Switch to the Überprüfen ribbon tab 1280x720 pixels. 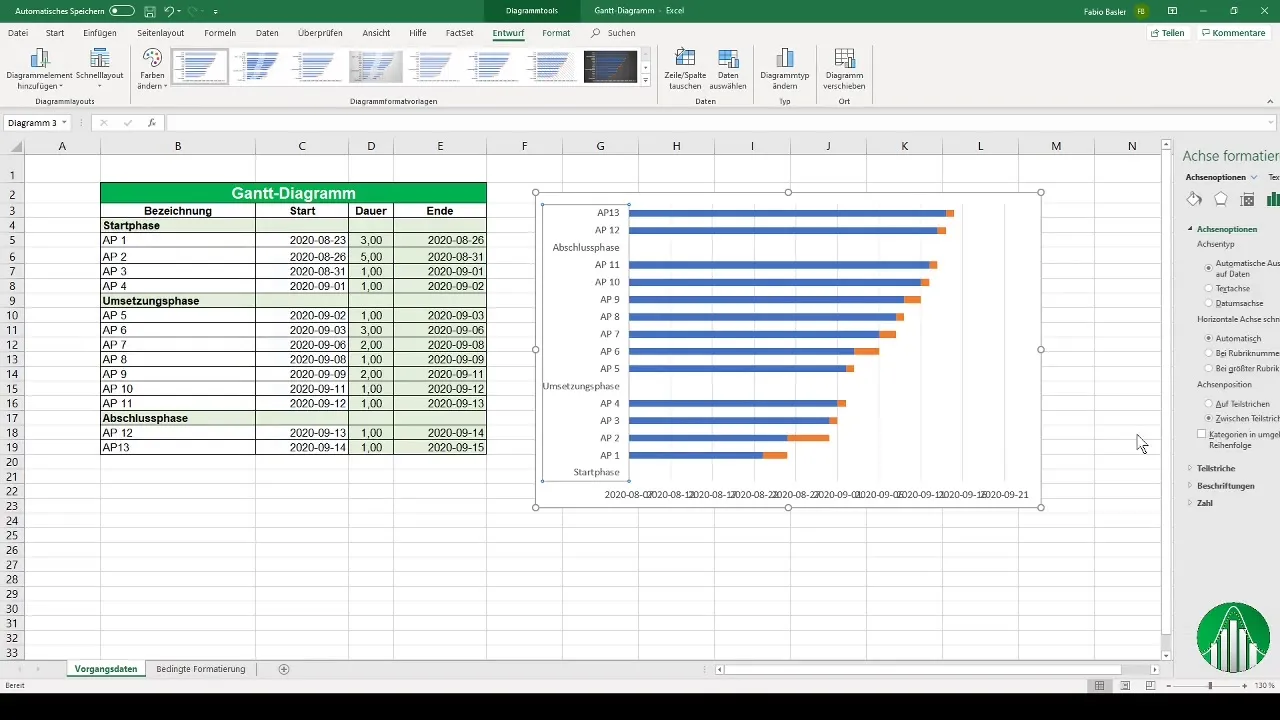[320, 33]
